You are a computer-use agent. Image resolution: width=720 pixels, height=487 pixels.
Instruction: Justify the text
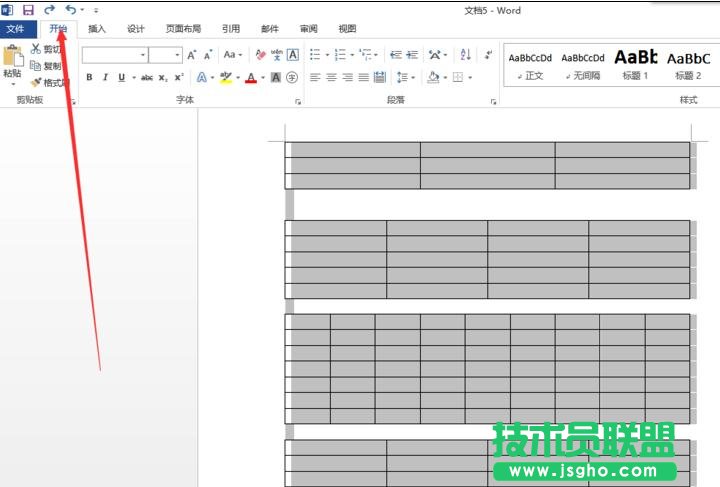[363, 78]
